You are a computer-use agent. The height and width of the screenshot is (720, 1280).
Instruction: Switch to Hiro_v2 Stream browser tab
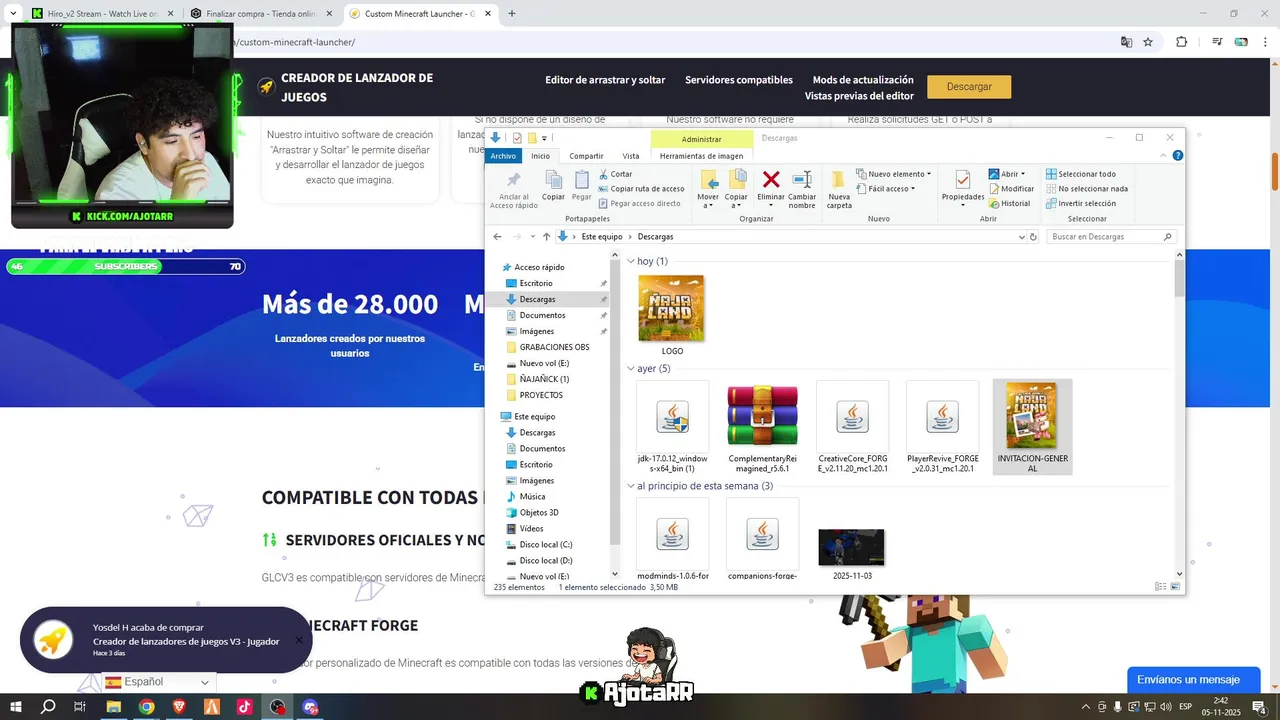[102, 14]
